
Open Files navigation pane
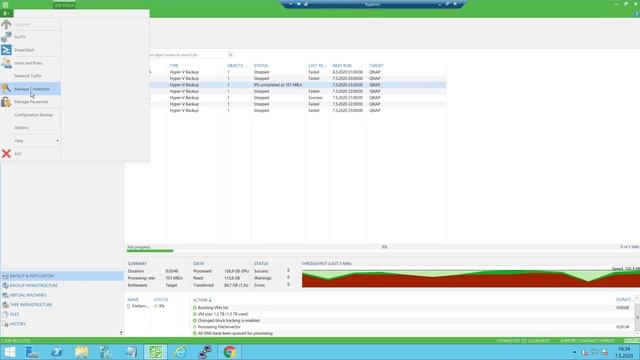pyautogui.click(x=62, y=314)
